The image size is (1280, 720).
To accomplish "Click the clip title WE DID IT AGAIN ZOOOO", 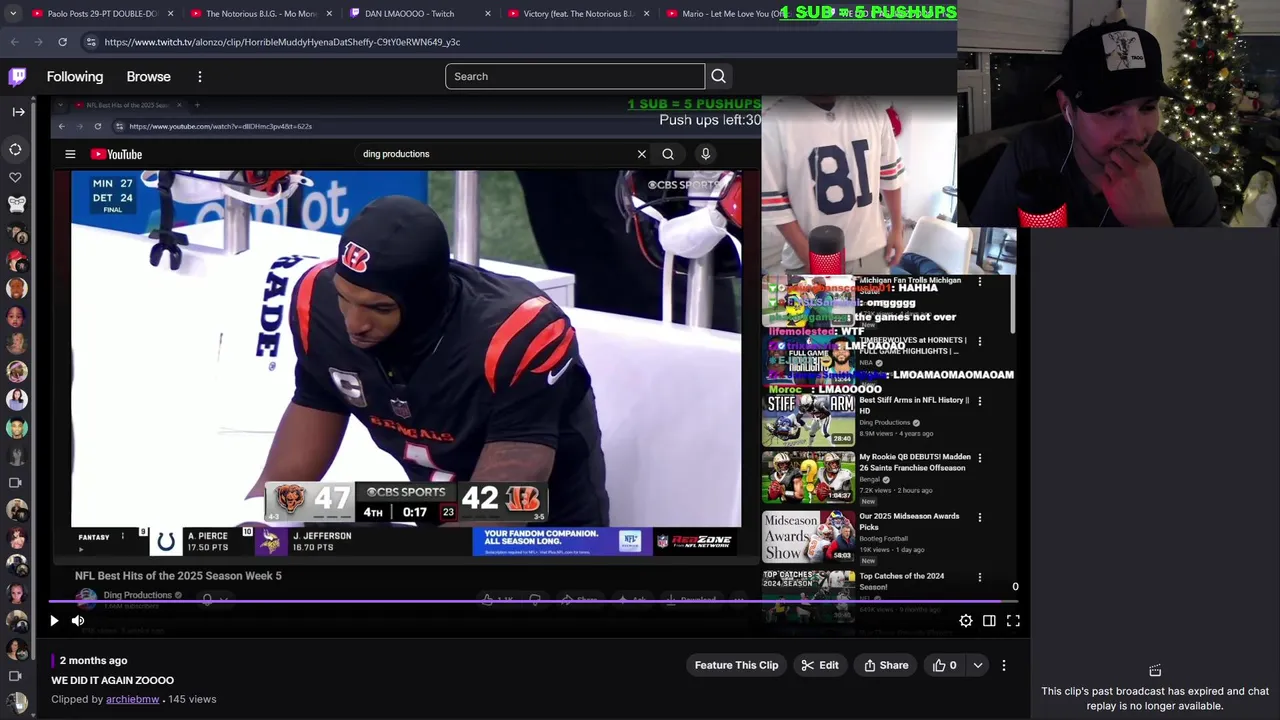I will 113,680.
